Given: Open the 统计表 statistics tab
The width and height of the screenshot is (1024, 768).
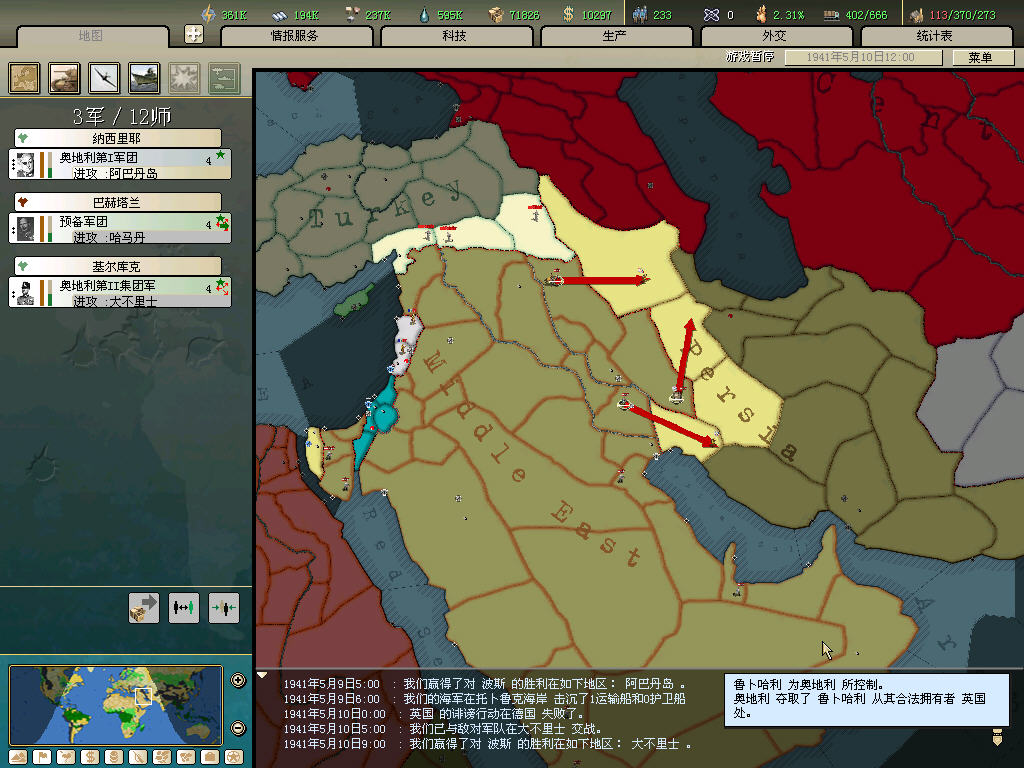Looking at the screenshot, I should tap(935, 36).
